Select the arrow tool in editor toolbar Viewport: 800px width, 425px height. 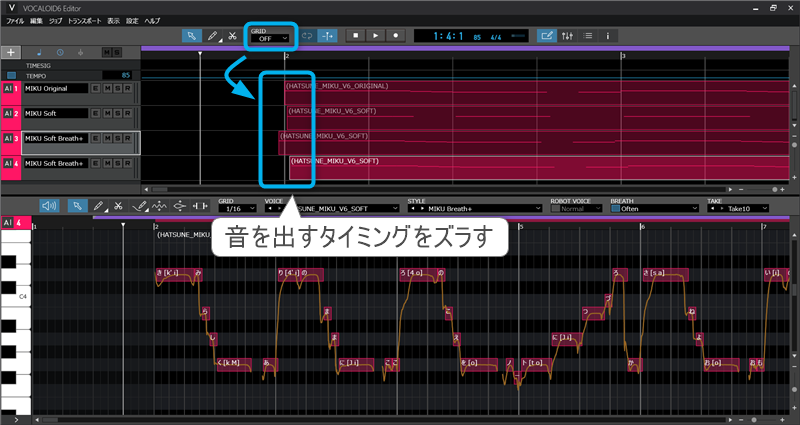(x=77, y=206)
